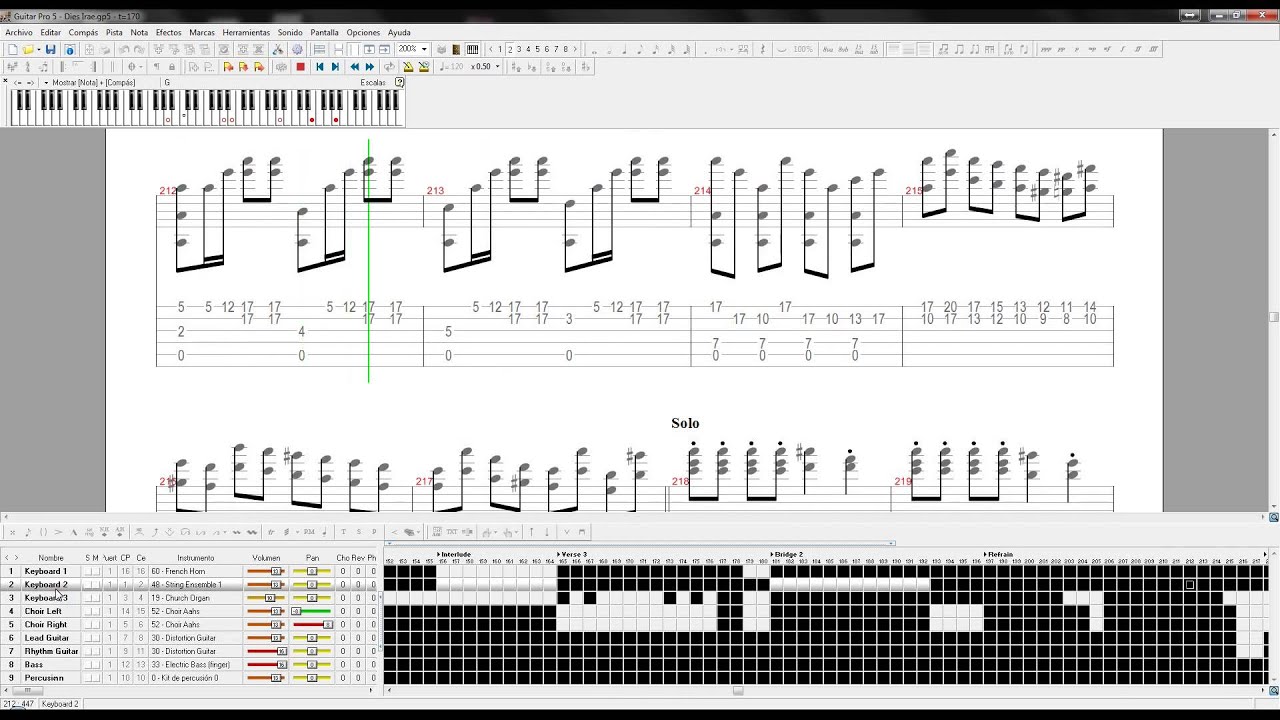Select the pianississimo ppp dynamics icon
1280x720 pixels.
(x=1046, y=49)
